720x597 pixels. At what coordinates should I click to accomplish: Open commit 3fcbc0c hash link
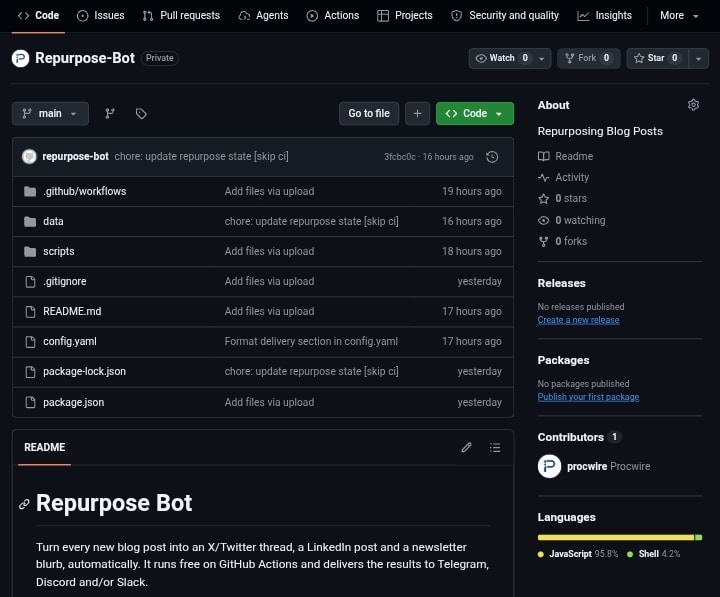[399, 157]
